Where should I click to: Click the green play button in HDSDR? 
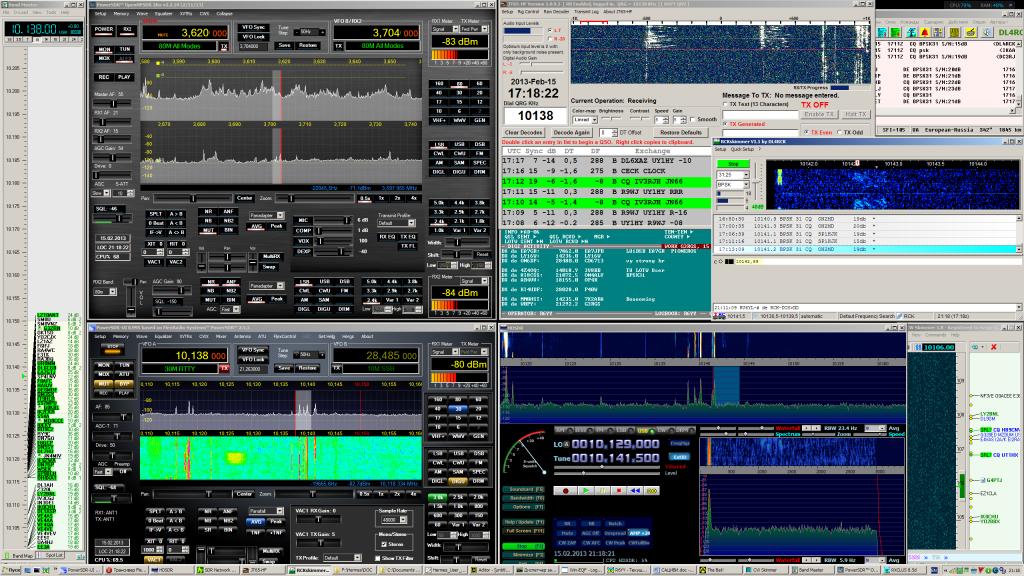click(584, 490)
